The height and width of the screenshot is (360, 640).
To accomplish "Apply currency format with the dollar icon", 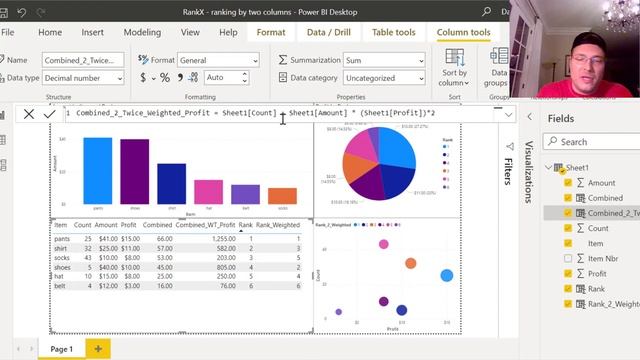I will [143, 78].
